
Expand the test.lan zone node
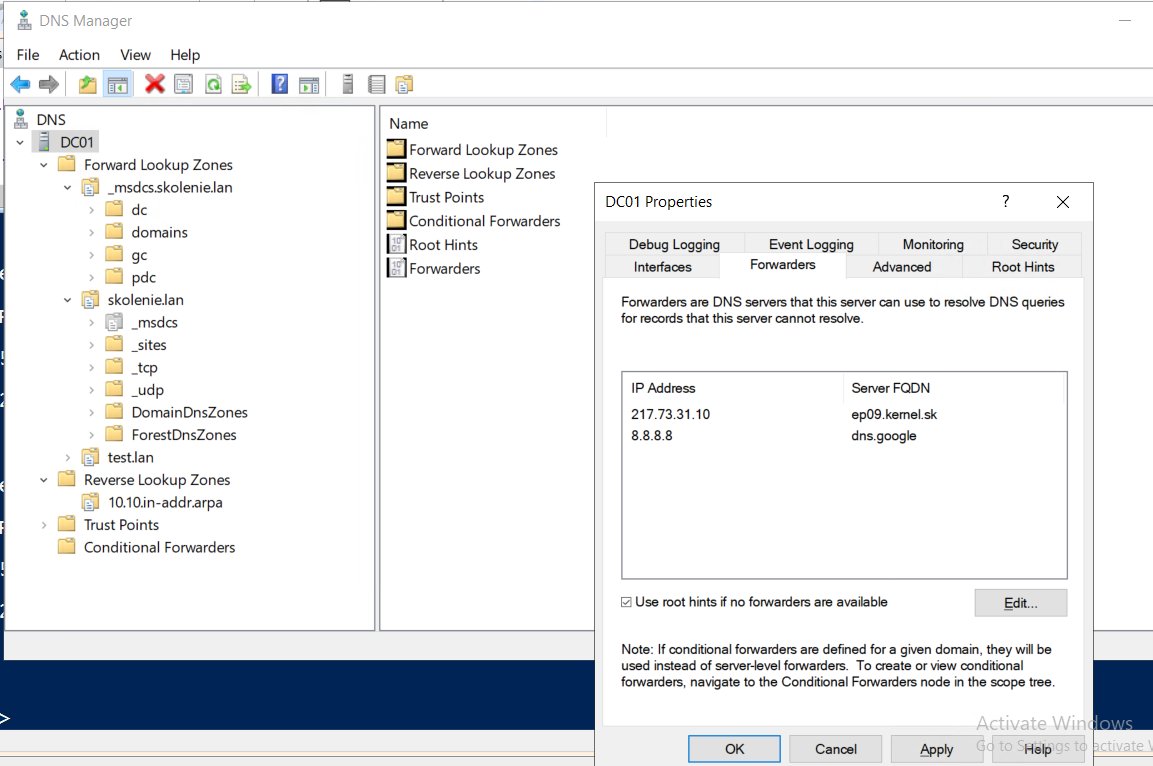click(x=68, y=457)
